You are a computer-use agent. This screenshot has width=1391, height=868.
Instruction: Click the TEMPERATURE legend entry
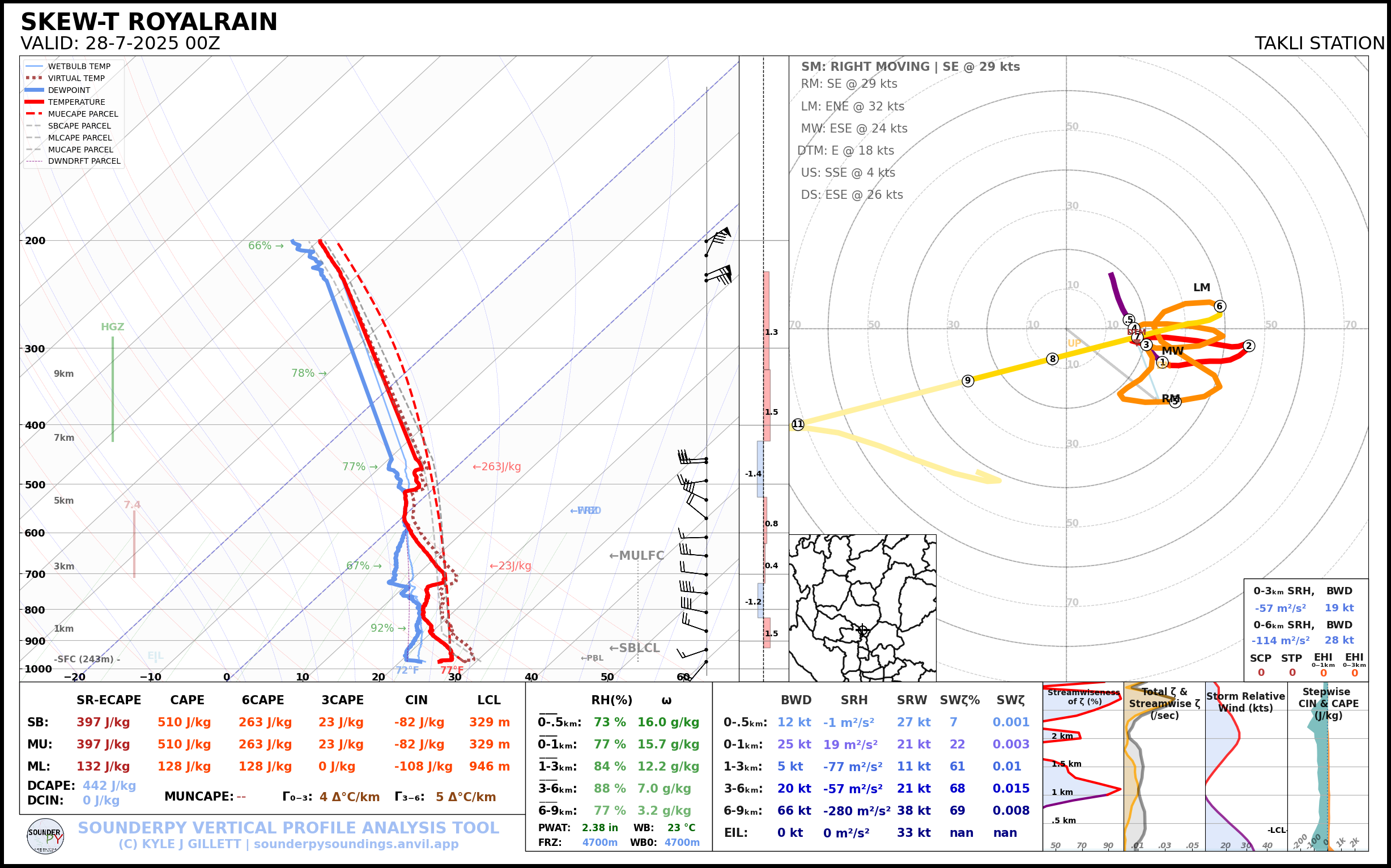pos(76,102)
